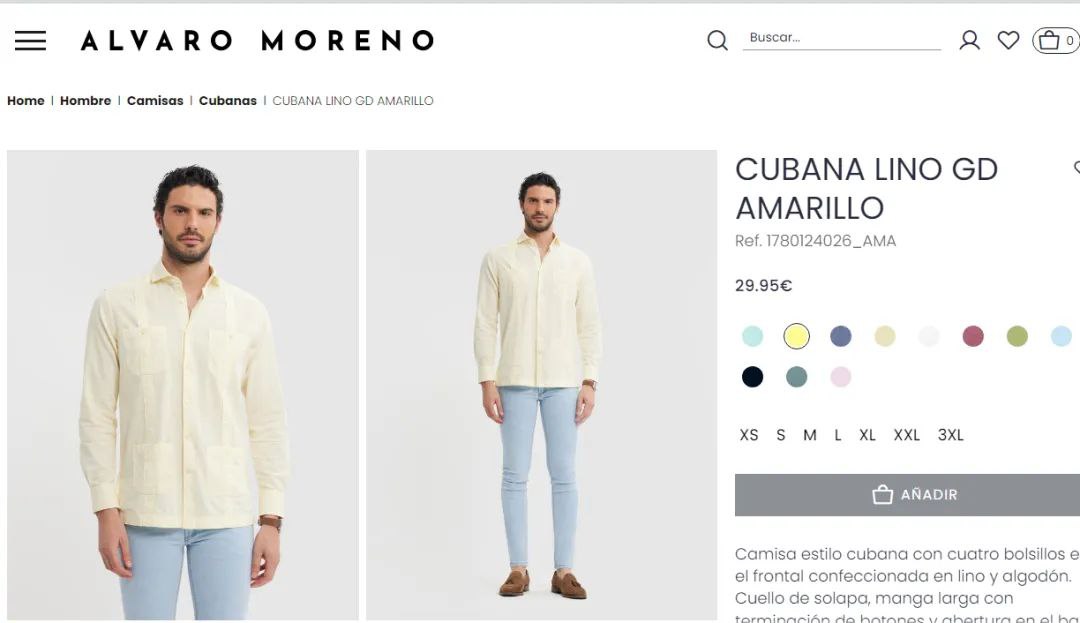Image resolution: width=1080 pixels, height=623 pixels.
Task: Choose the black color swatch
Action: pyautogui.click(x=752, y=377)
